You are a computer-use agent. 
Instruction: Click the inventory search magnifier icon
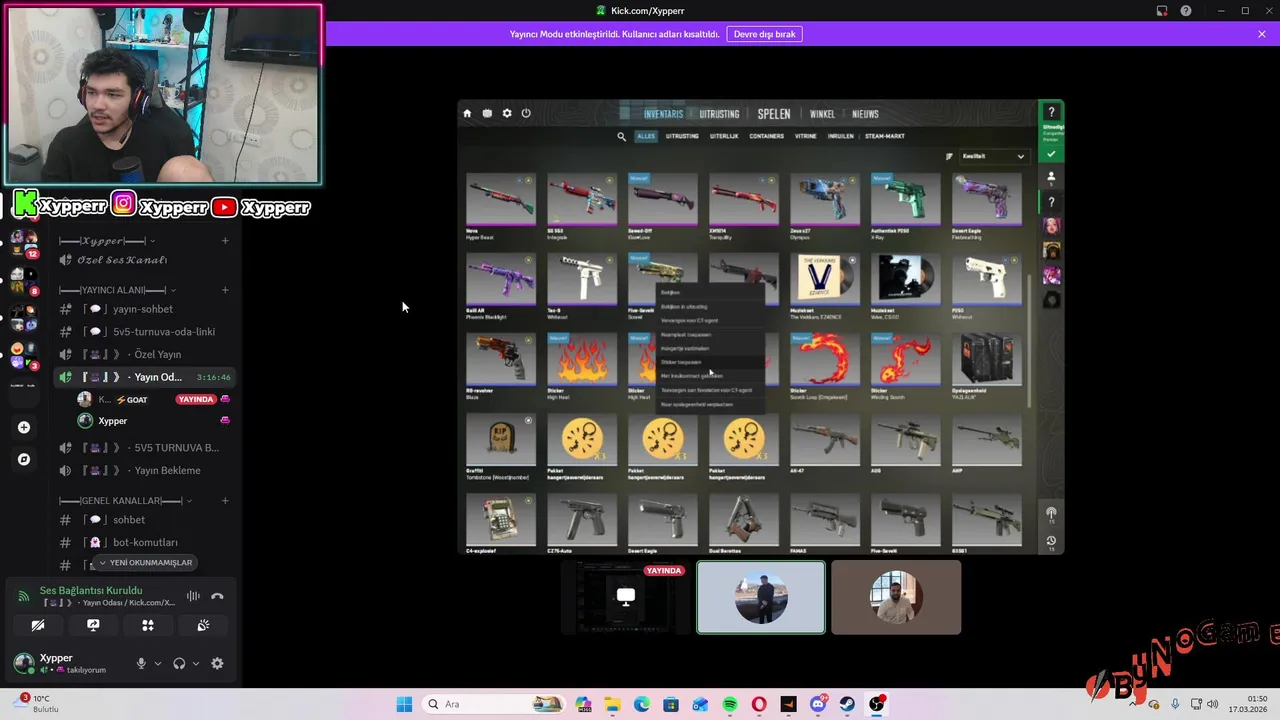coord(621,136)
